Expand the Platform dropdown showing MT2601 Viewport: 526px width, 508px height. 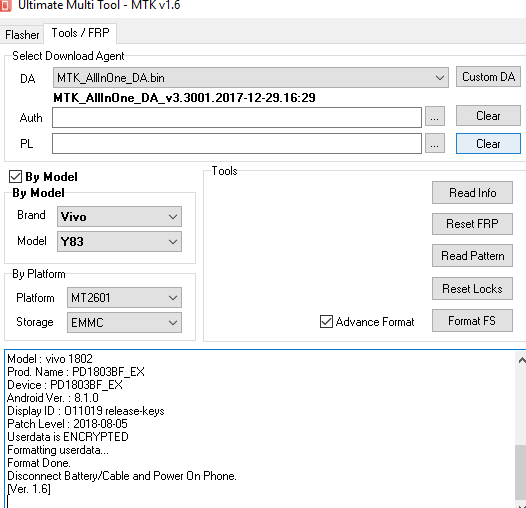coord(124,297)
